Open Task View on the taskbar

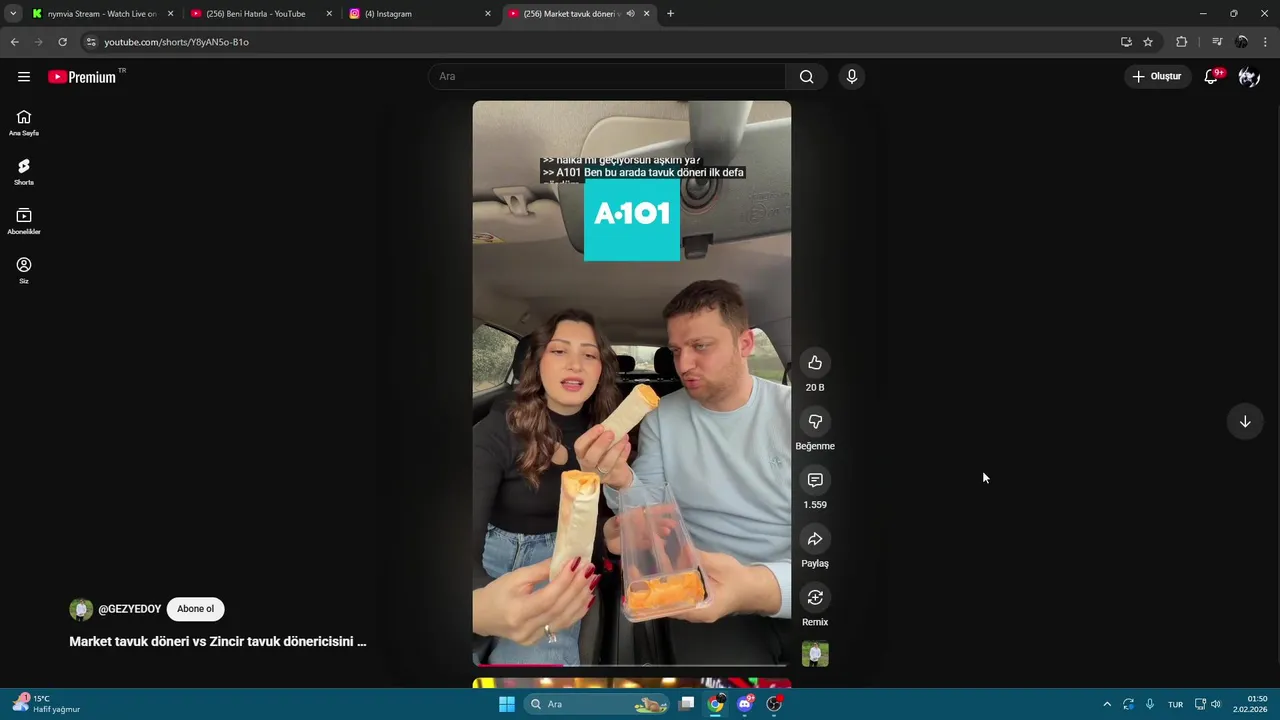(x=687, y=704)
